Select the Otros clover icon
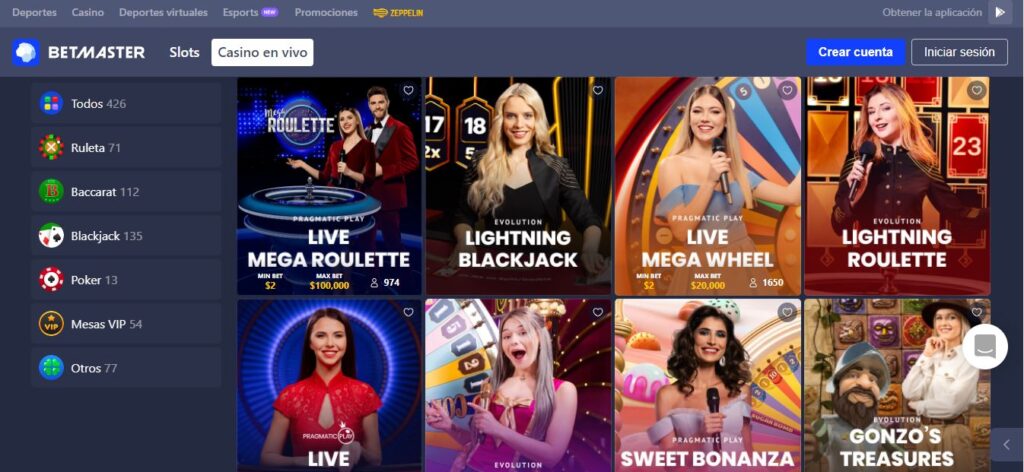Image resolution: width=1024 pixels, height=472 pixels. click(51, 368)
